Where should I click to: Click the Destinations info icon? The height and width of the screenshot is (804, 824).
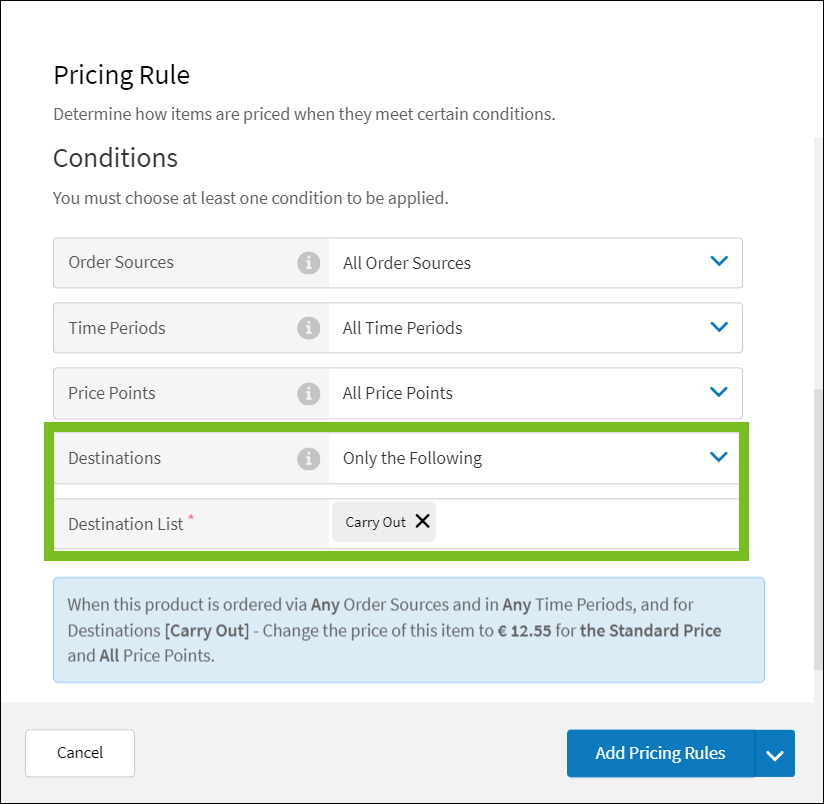(309, 457)
